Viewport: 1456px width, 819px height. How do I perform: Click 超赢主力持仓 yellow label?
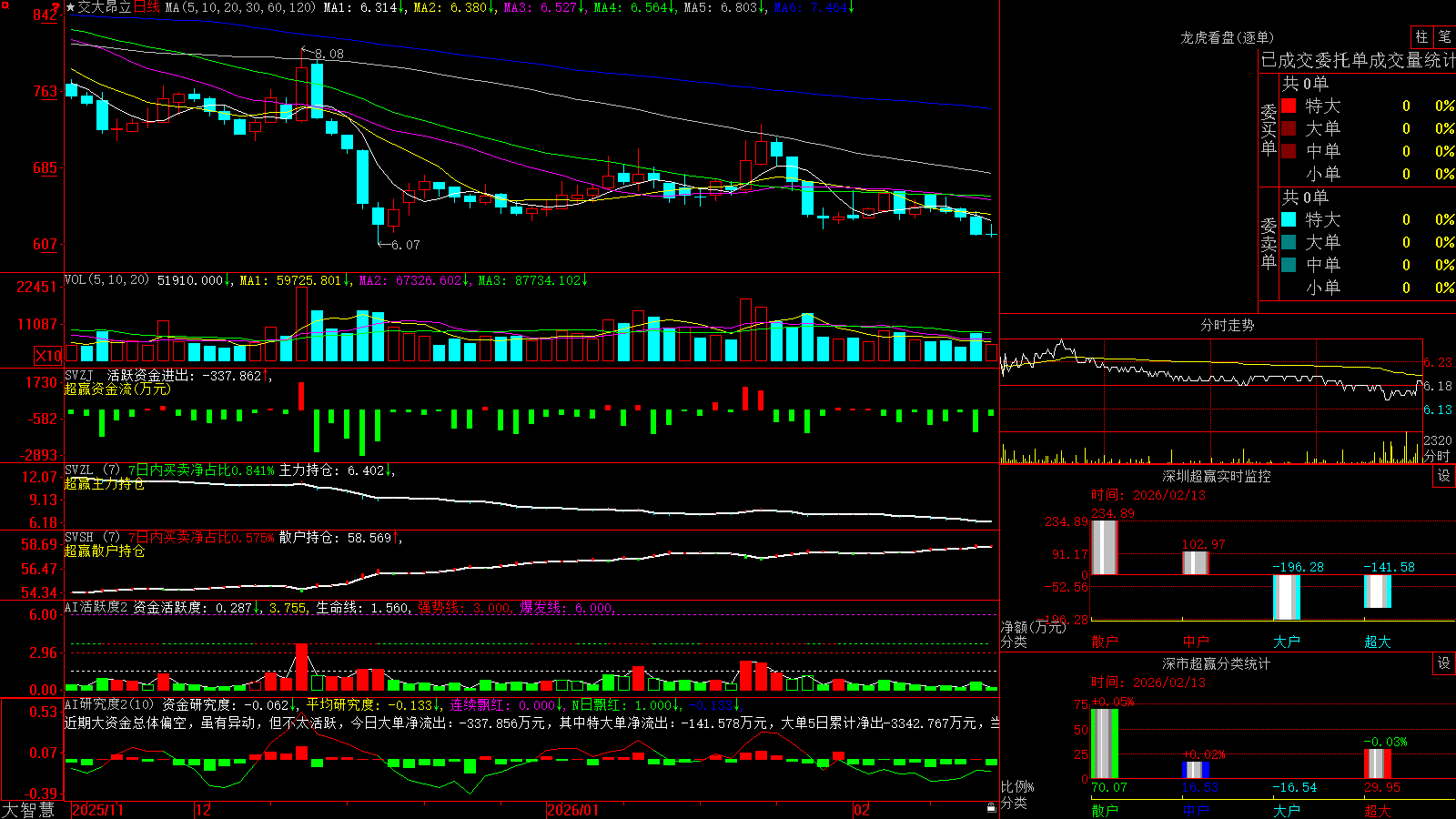(105, 483)
